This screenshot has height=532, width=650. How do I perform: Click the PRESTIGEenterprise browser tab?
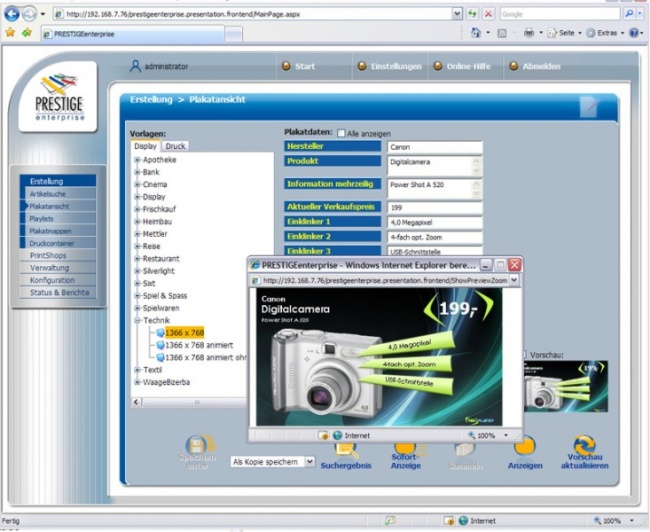click(133, 34)
